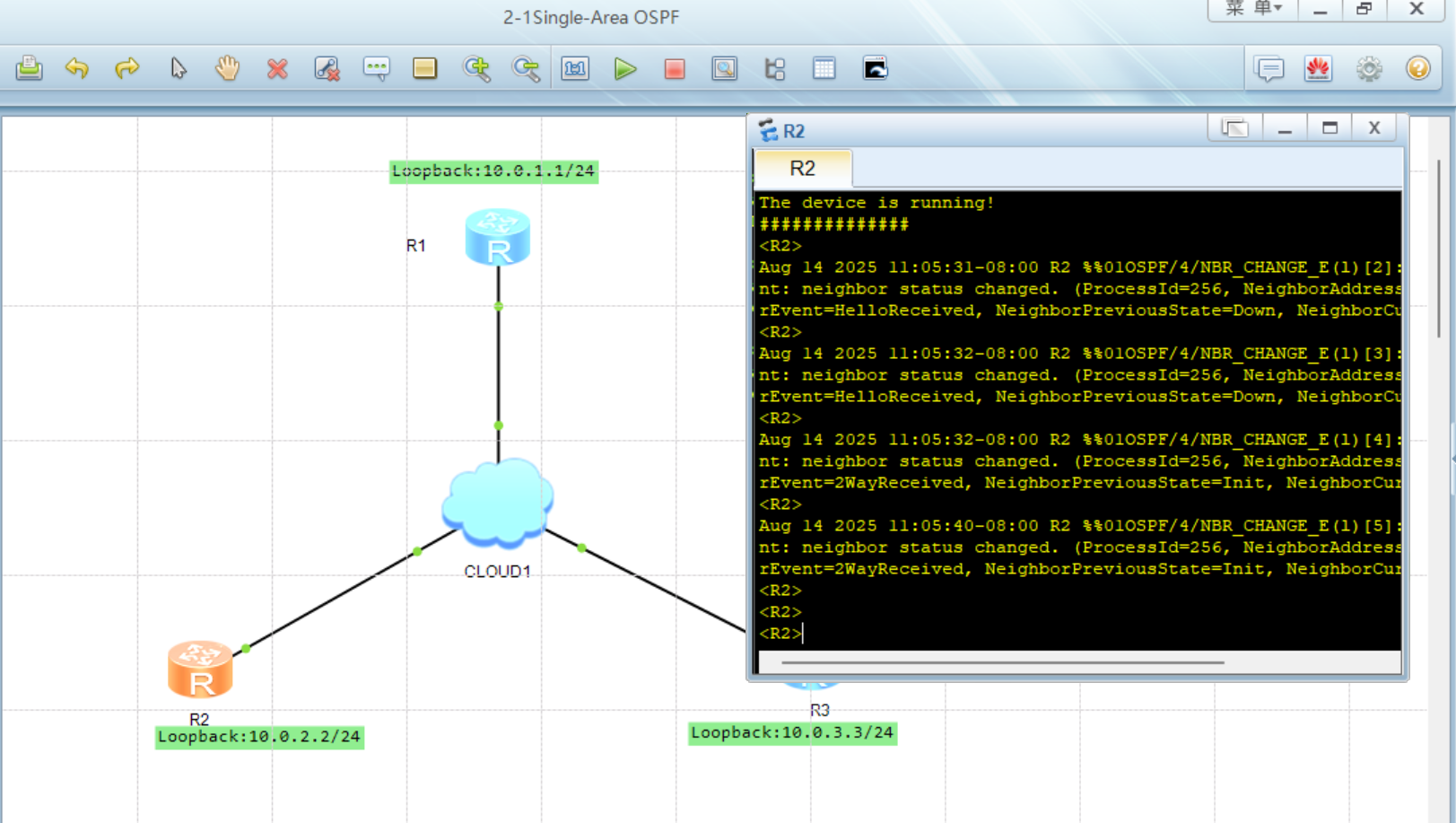Screen dimensions: 1456x823
Task: Open the Huawei website icon
Action: tap(1319, 68)
